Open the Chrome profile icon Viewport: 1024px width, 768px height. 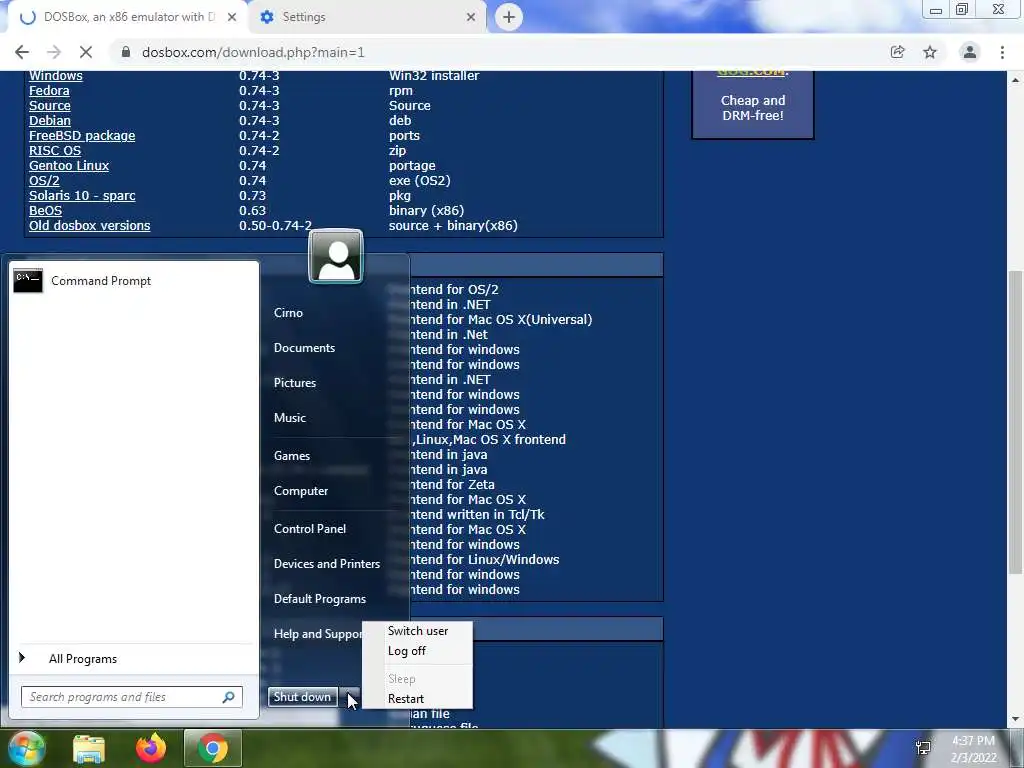click(970, 52)
